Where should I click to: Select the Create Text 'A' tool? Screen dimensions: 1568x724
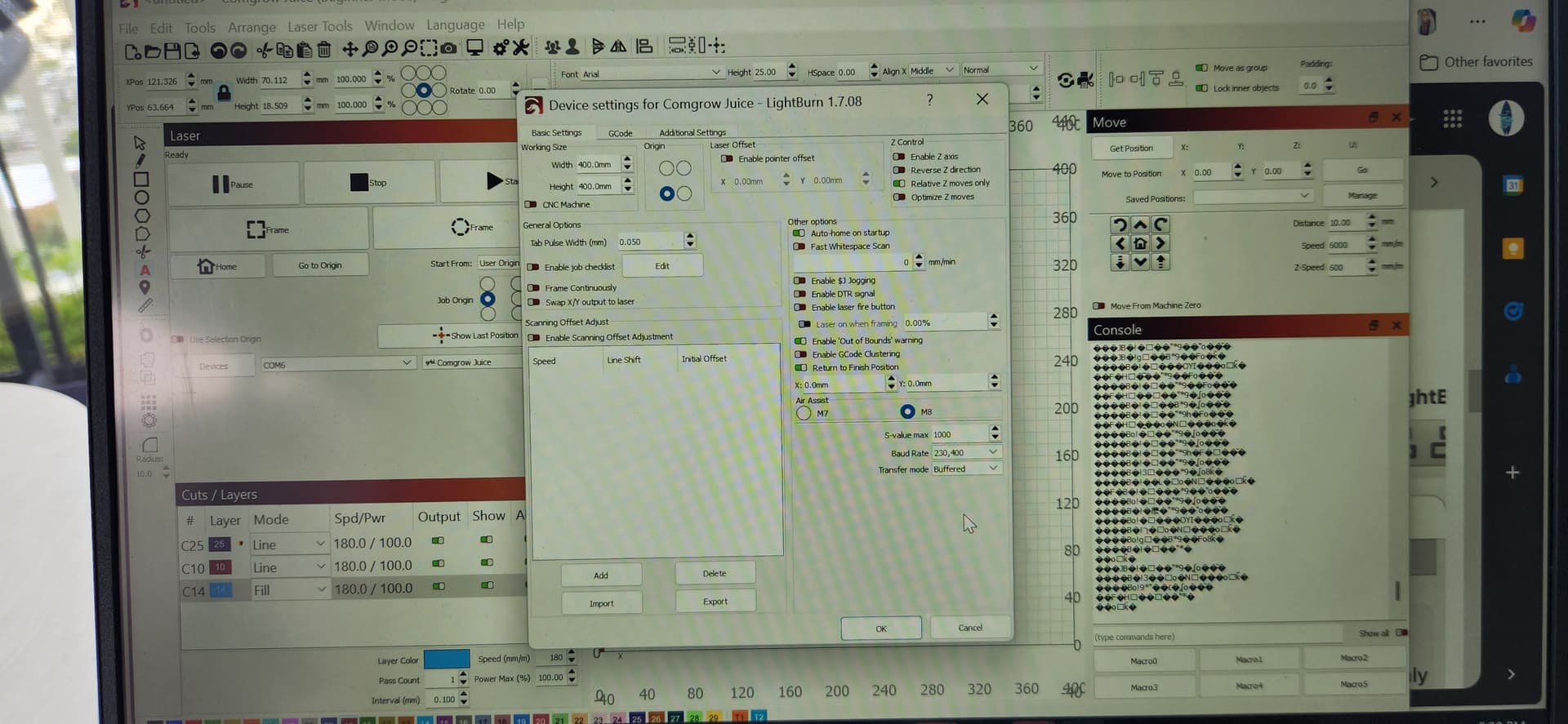pos(145,270)
